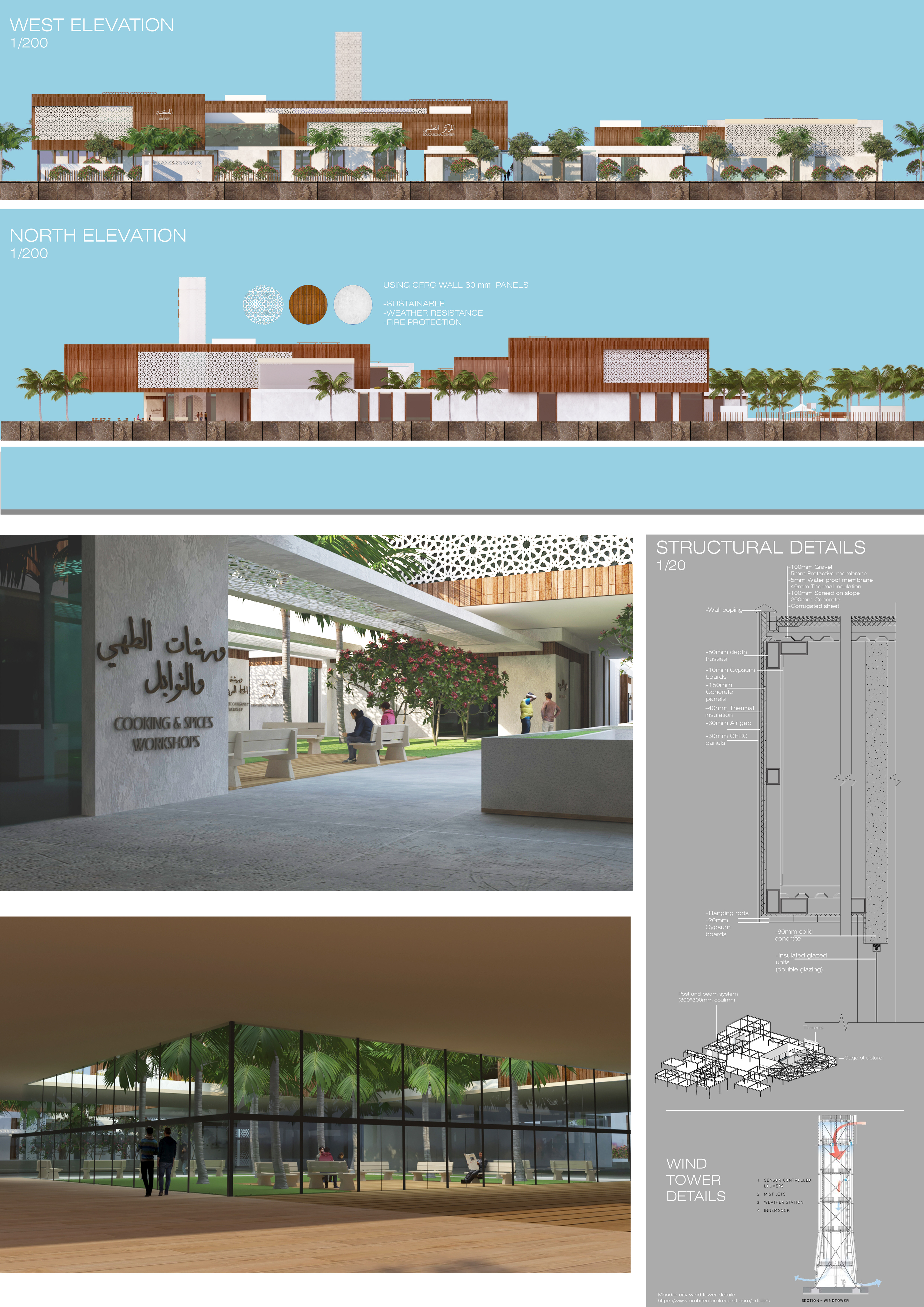Image resolution: width=924 pixels, height=1307 pixels.
Task: Click the 'NORTH ELEVATION' title
Action: (x=98, y=235)
